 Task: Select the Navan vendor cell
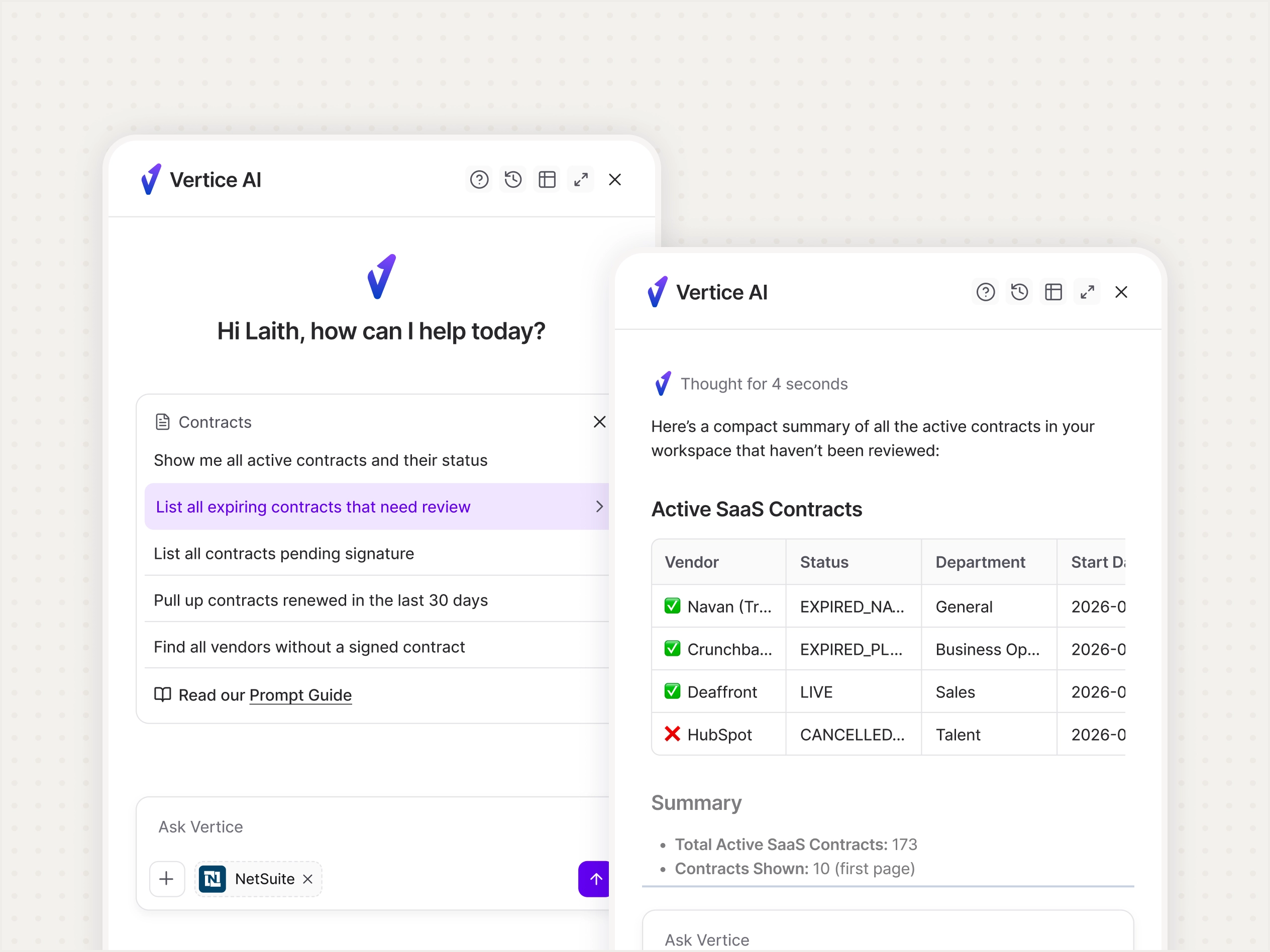(718, 606)
